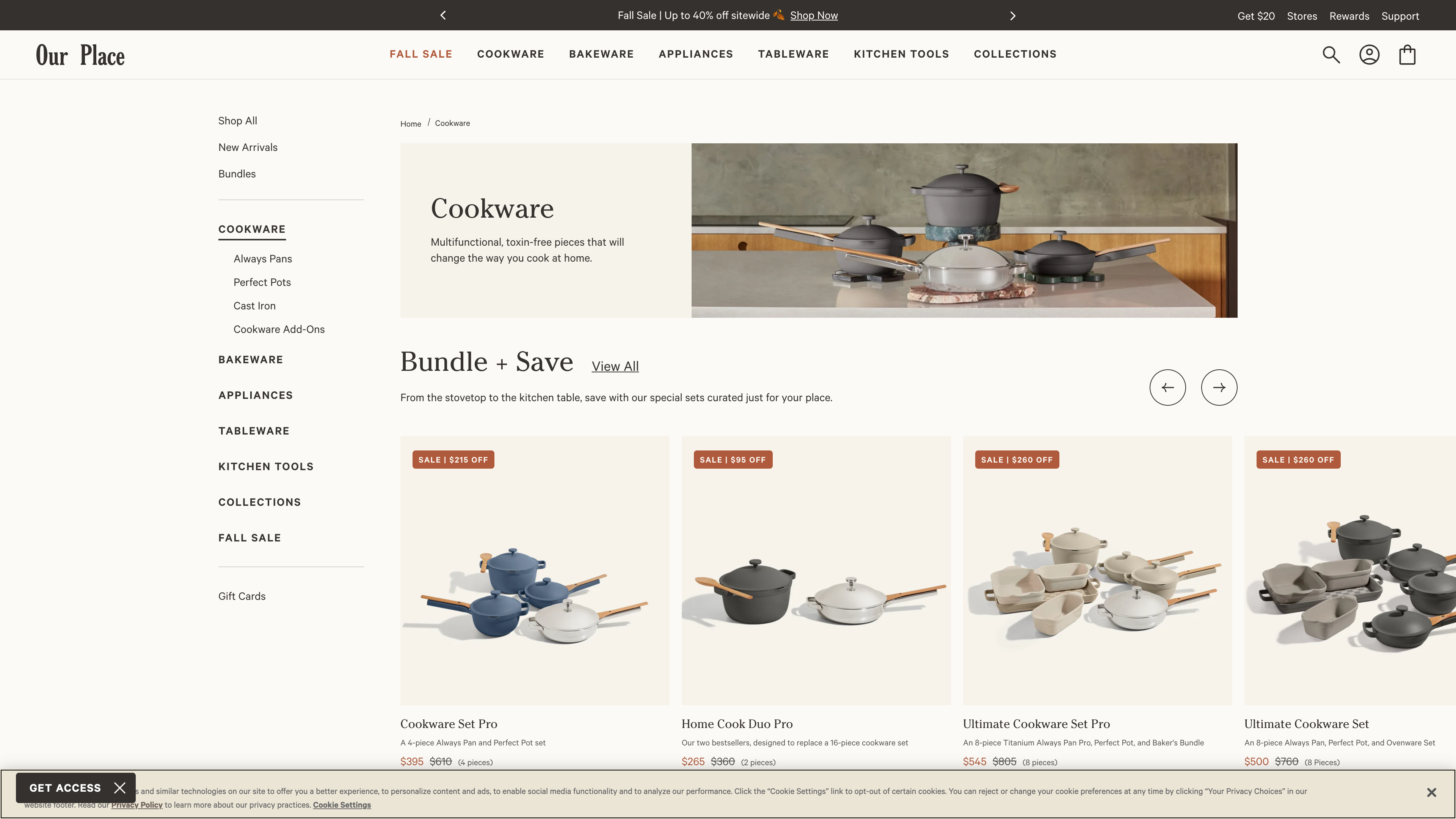Open the account profile icon
Image resolution: width=1456 pixels, height=819 pixels.
coord(1369,55)
